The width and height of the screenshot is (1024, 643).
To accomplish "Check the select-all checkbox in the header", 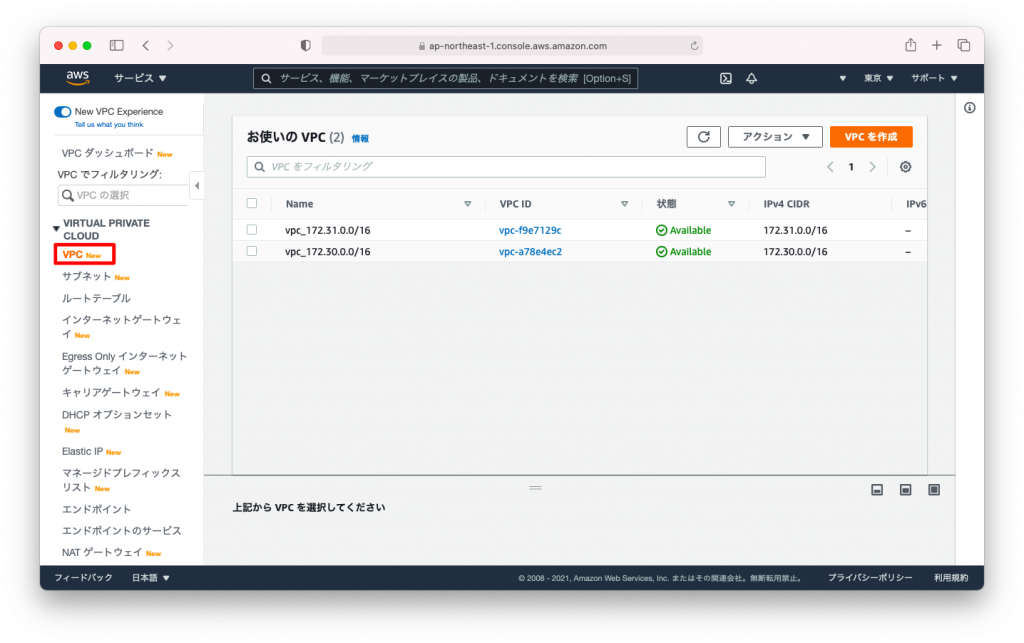I will tap(253, 203).
